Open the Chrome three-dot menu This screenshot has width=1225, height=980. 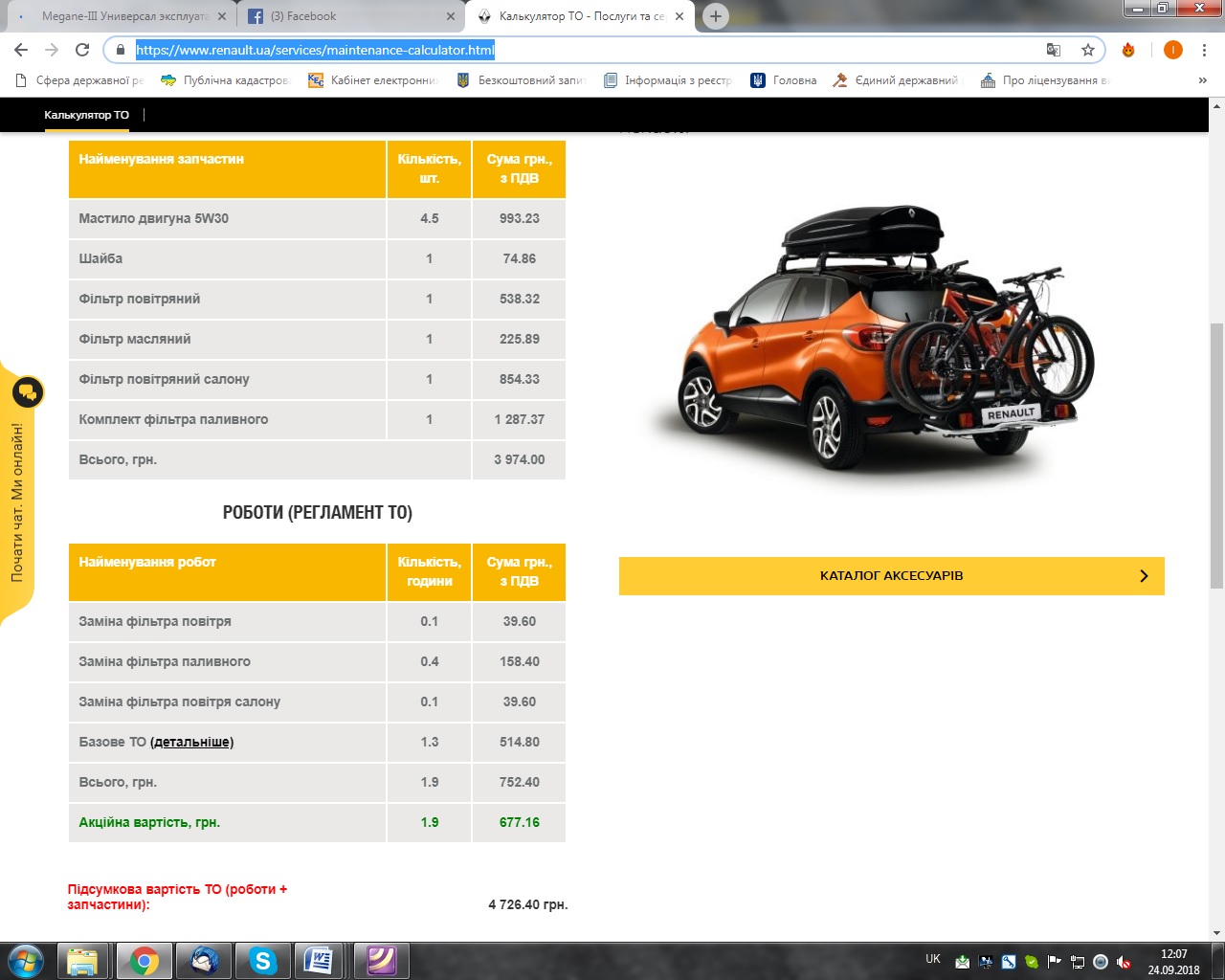(x=1204, y=50)
